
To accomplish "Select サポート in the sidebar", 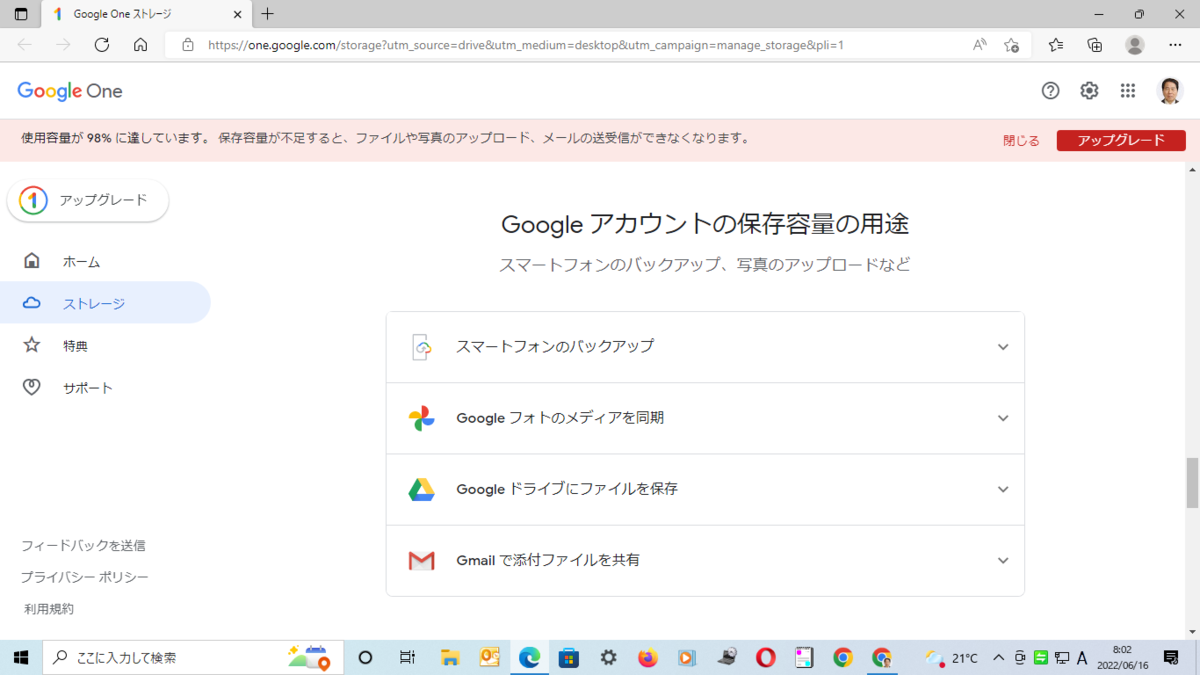I will pyautogui.click(x=105, y=387).
